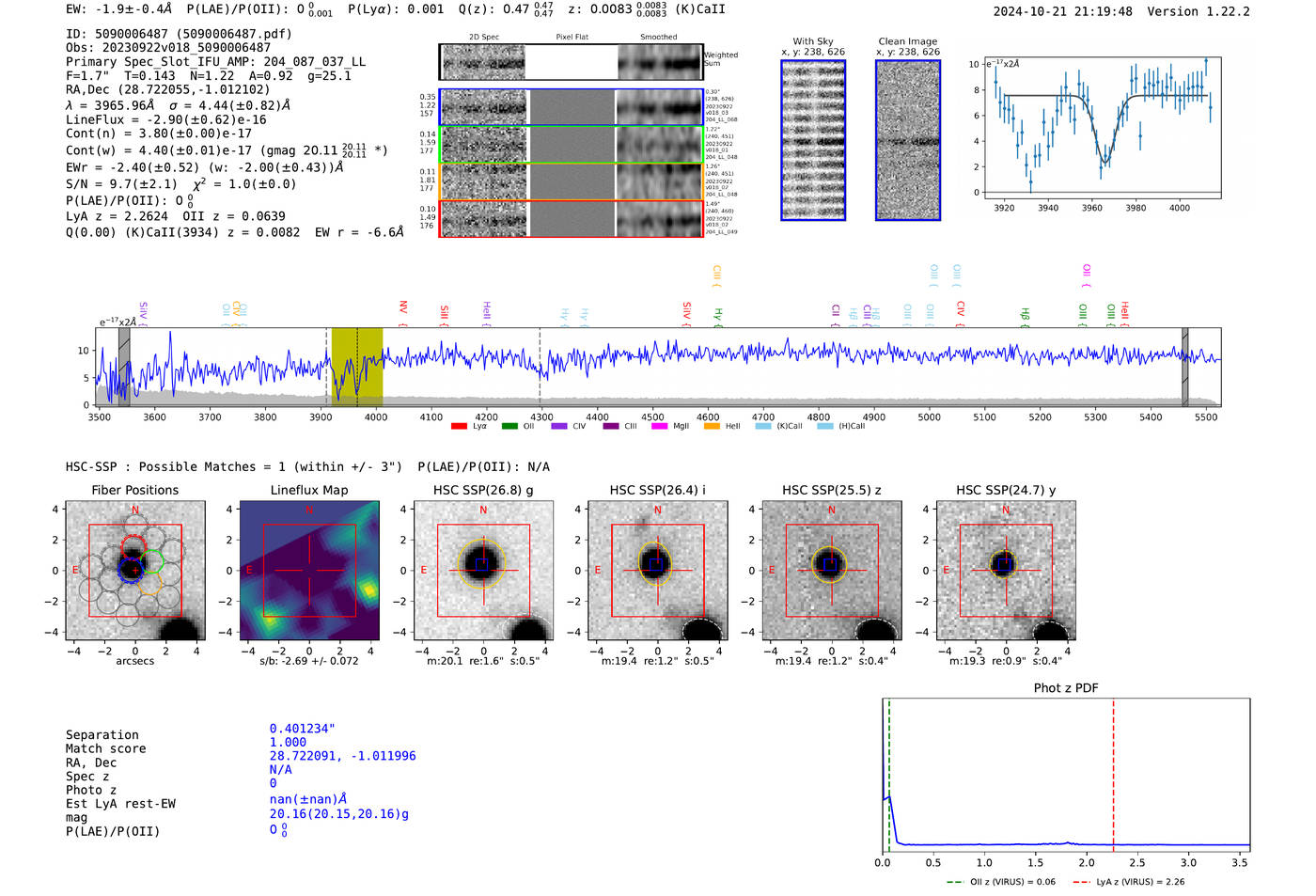Open the Fiber Positions cutout image
The image size is (1316, 896).
(x=135, y=571)
